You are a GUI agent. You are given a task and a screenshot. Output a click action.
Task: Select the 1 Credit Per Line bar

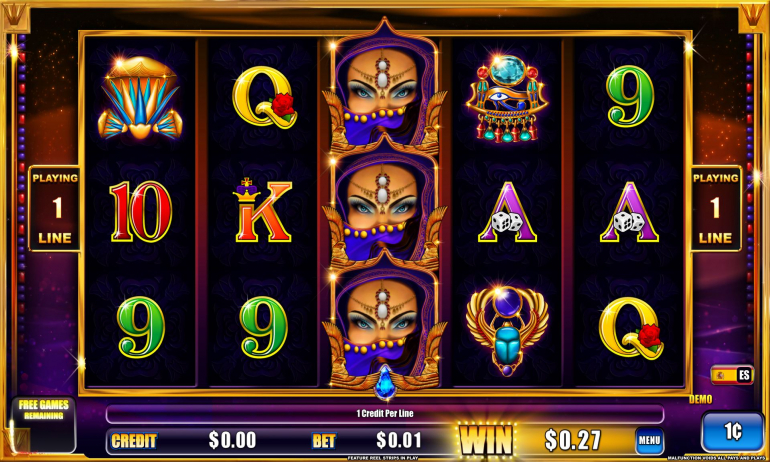pyautogui.click(x=385, y=414)
